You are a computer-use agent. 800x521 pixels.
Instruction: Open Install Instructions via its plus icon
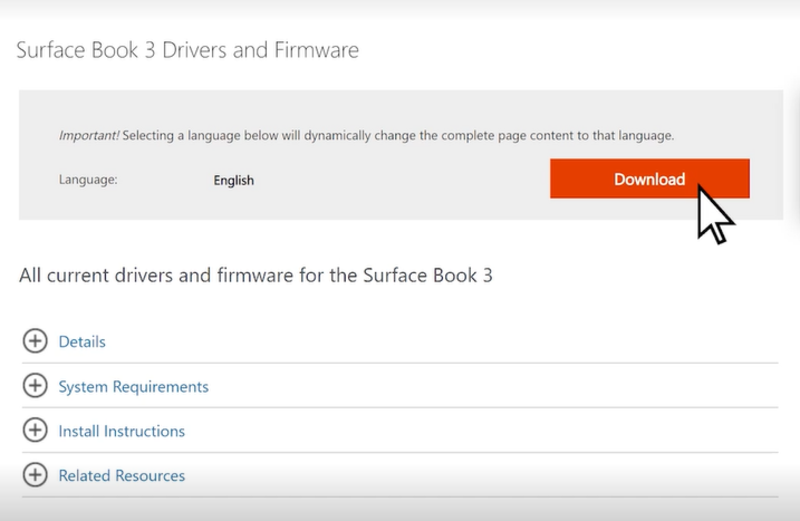[35, 431]
